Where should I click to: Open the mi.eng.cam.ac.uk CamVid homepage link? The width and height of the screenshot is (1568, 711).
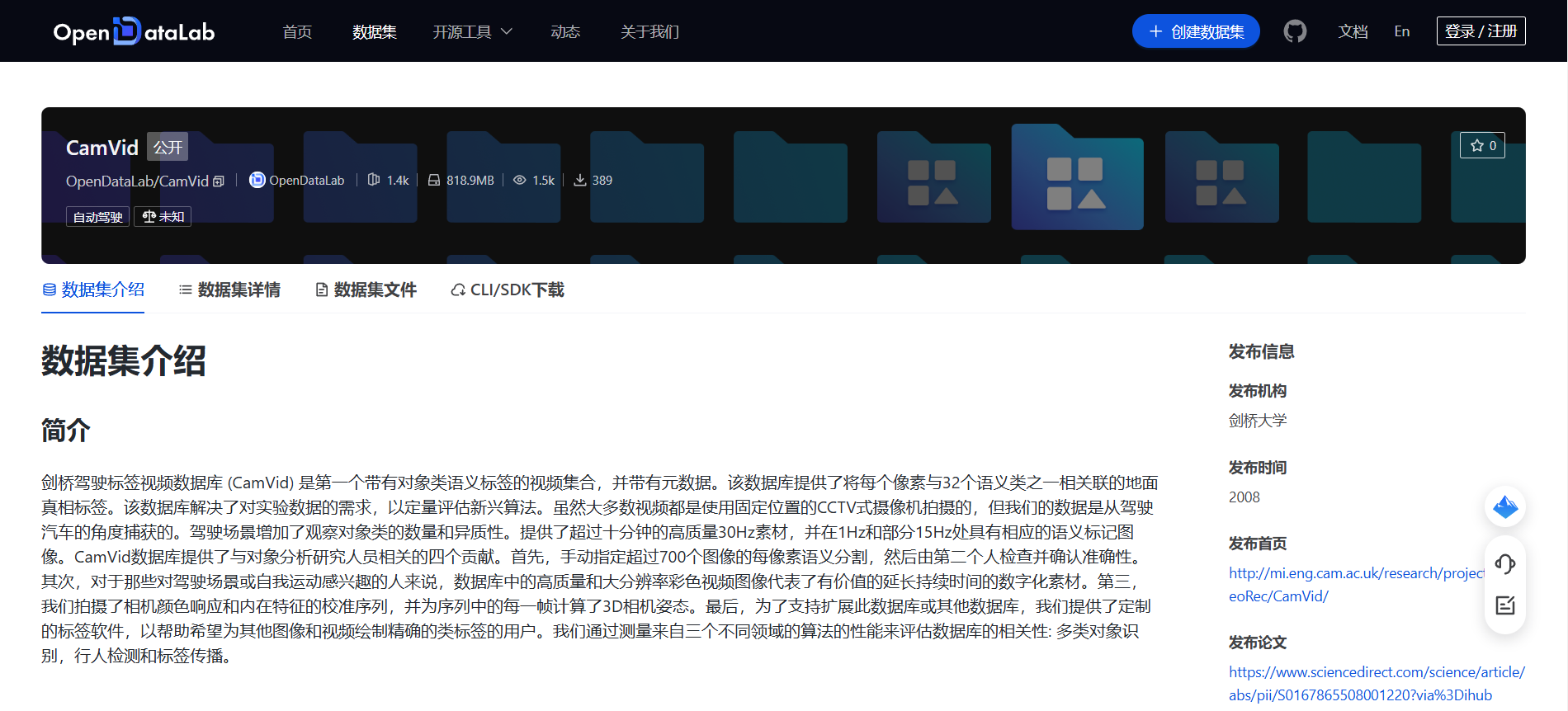coord(1356,584)
